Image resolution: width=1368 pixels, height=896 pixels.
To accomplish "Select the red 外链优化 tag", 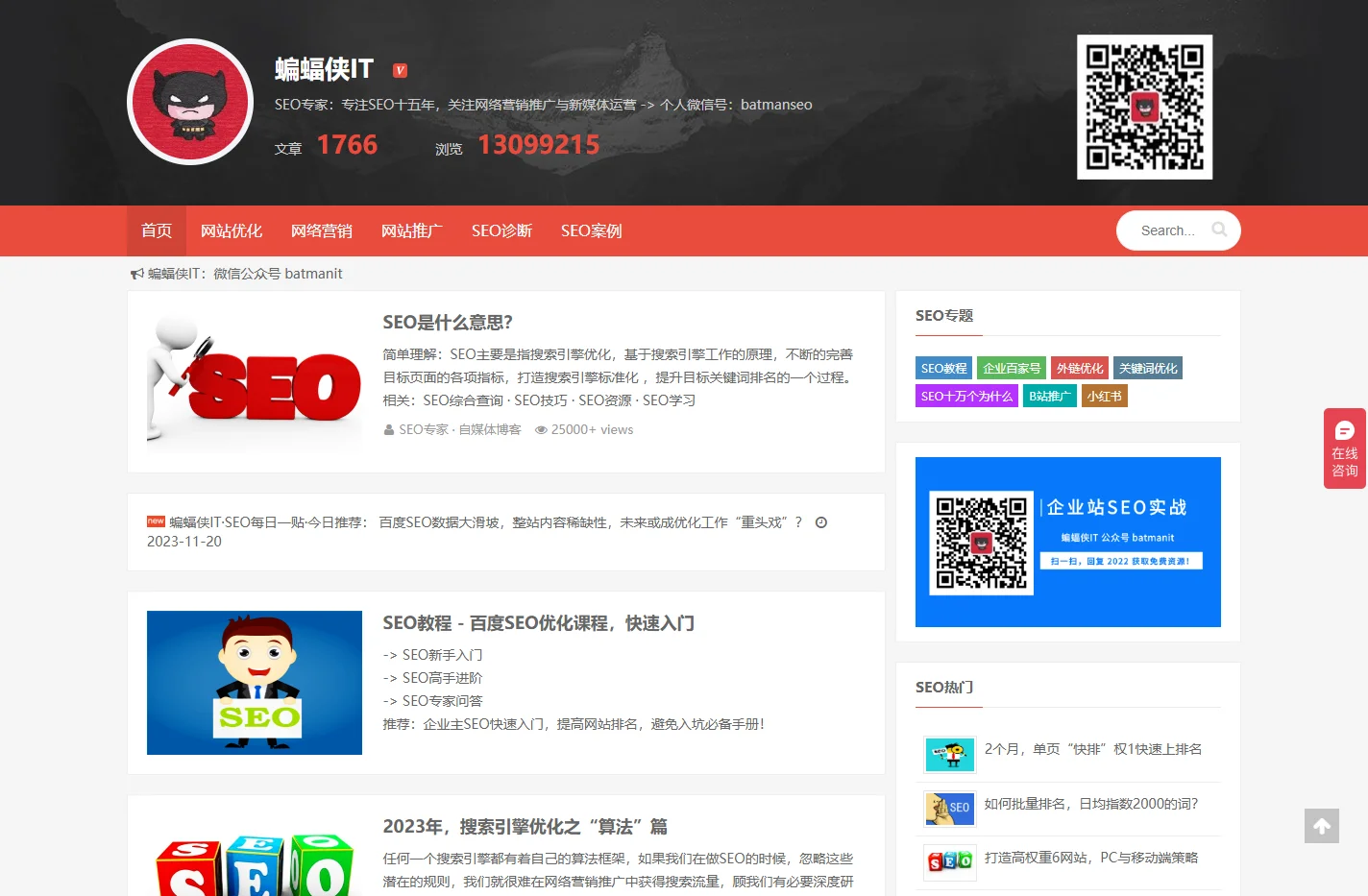I will click(1081, 368).
